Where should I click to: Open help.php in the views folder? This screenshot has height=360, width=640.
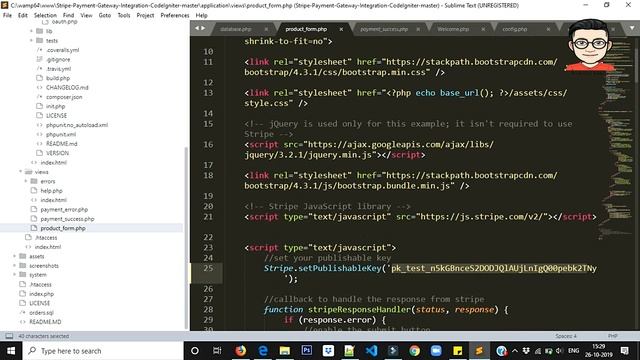click(x=51, y=191)
